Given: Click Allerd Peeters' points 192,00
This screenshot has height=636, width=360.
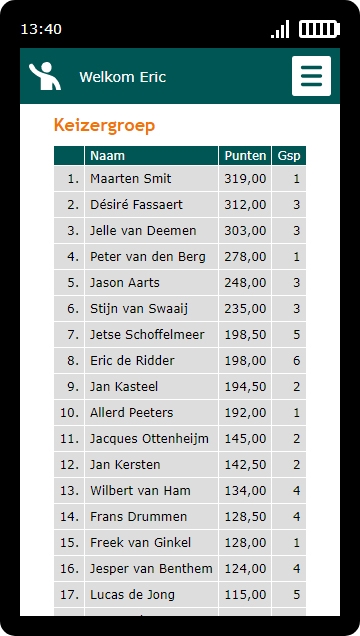Looking at the screenshot, I should [x=245, y=413].
